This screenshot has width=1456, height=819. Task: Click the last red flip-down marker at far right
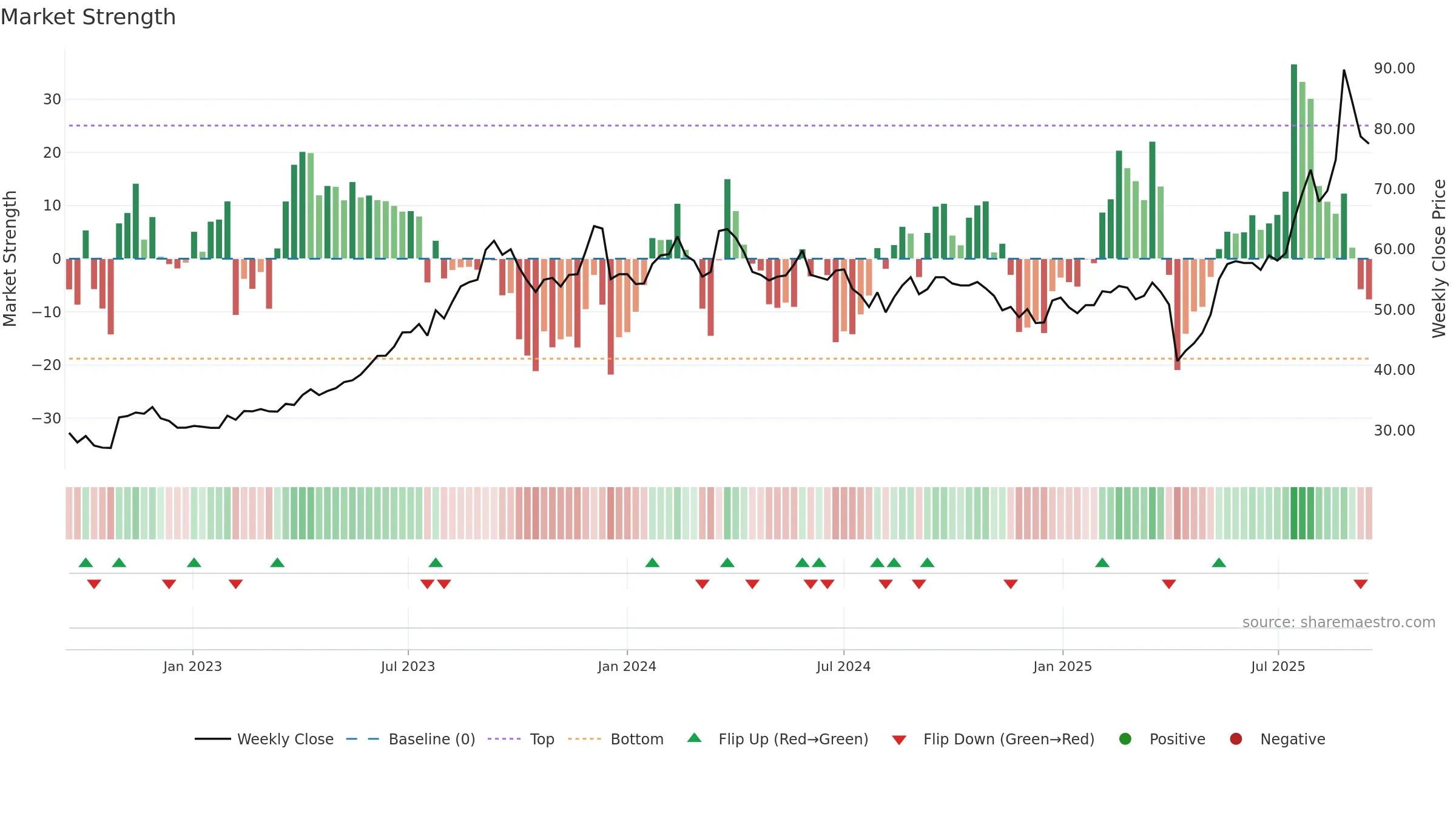point(1360,584)
